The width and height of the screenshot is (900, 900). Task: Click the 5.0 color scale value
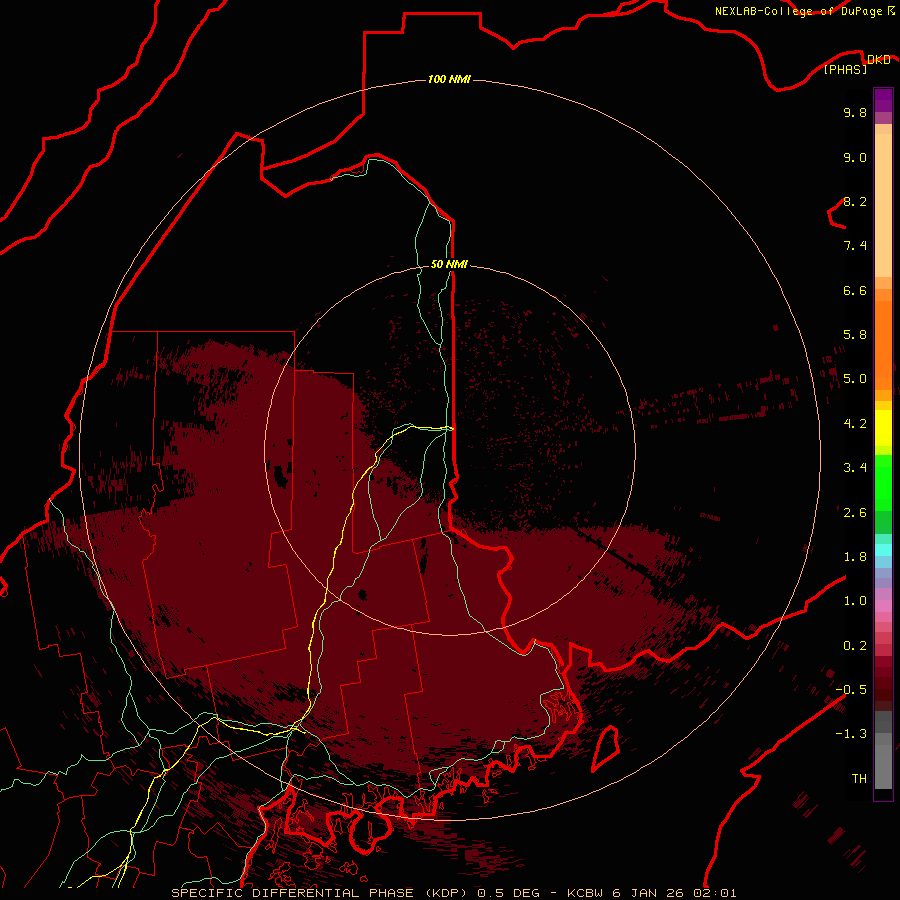click(x=855, y=379)
